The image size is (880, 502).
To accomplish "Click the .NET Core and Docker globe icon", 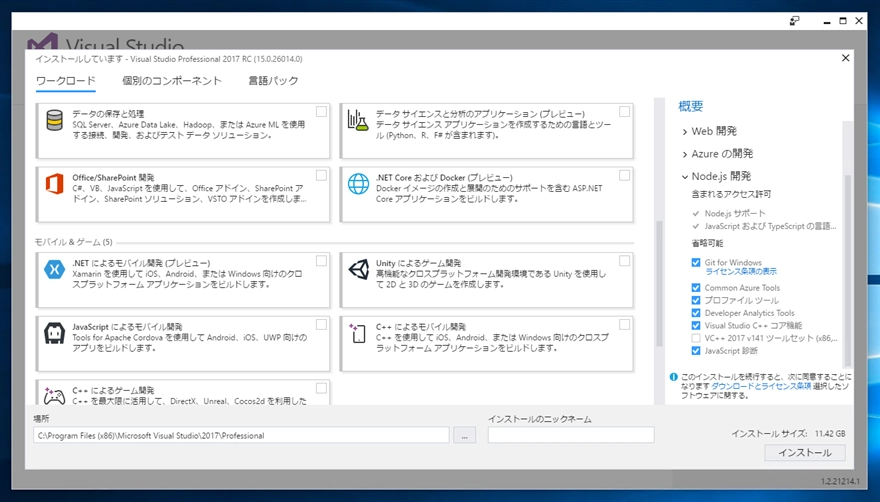I will coord(358,184).
